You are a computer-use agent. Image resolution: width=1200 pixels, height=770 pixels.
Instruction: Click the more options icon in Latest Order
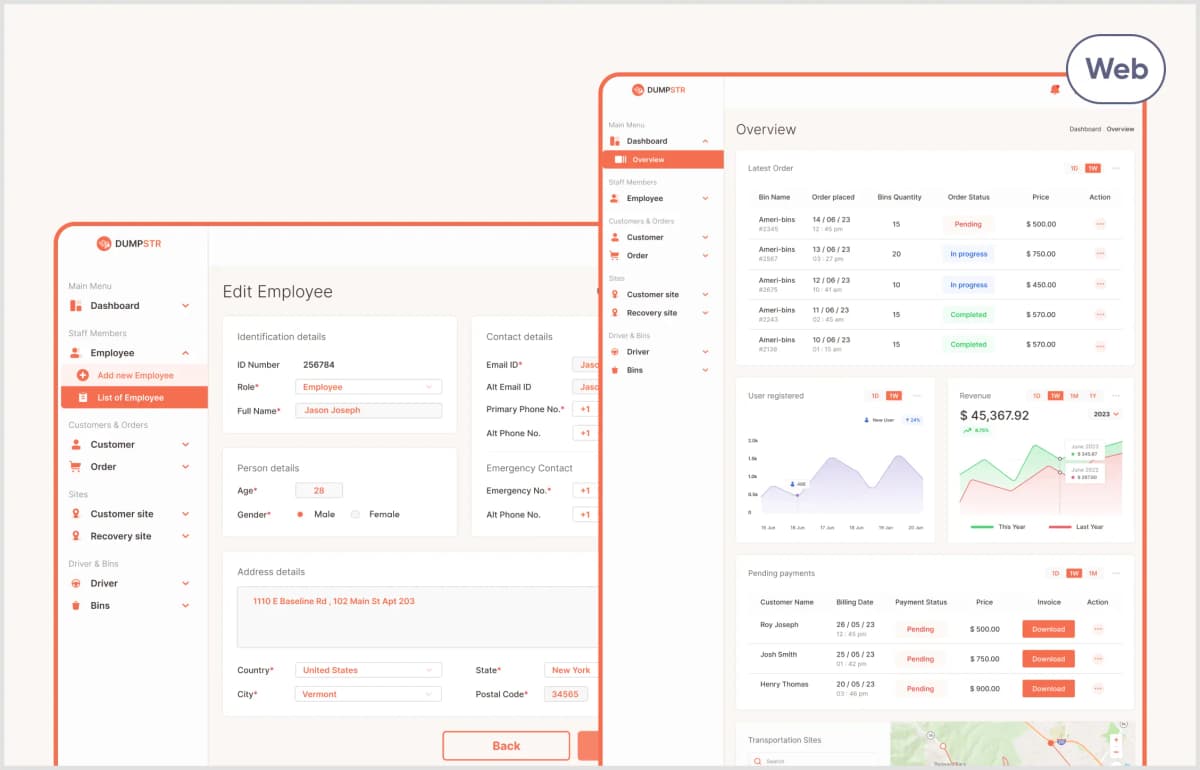[1116, 168]
